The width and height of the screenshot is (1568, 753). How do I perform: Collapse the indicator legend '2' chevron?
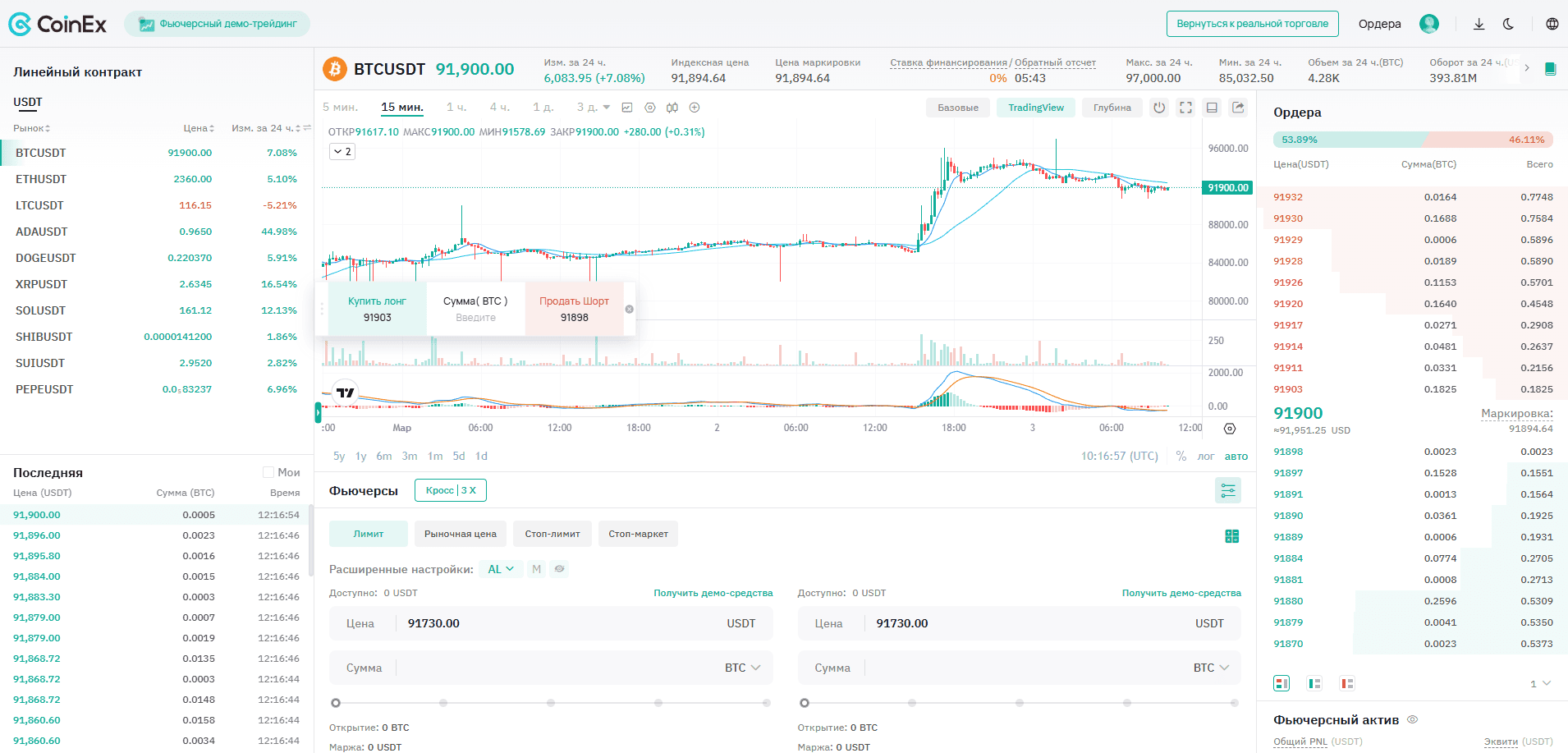[x=342, y=152]
